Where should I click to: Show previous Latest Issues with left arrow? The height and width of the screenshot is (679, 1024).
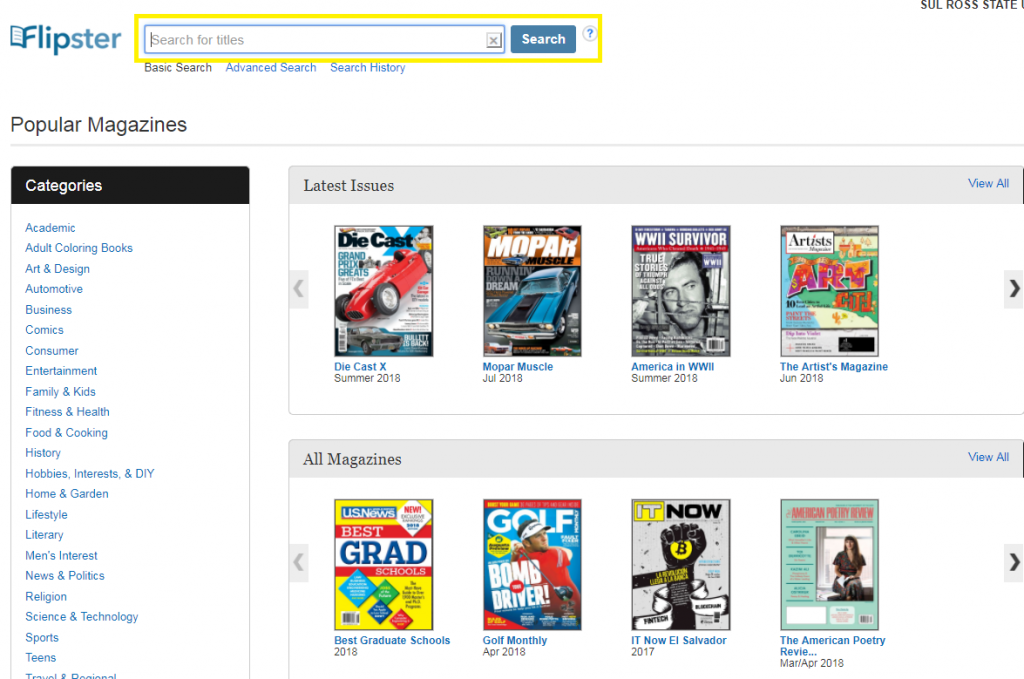coord(298,288)
